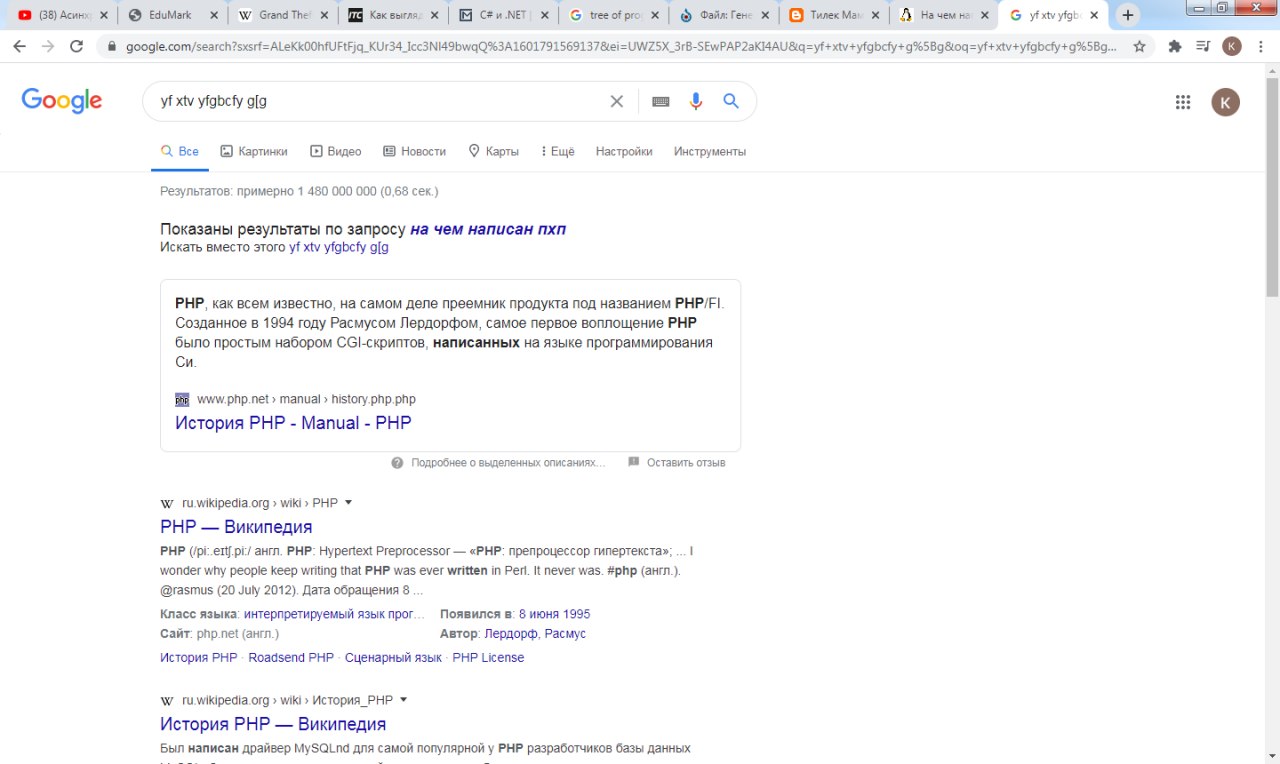The width and height of the screenshot is (1280, 764).
Task: Open 'интерпретируемый язык прог…' link
Action: [x=334, y=614]
